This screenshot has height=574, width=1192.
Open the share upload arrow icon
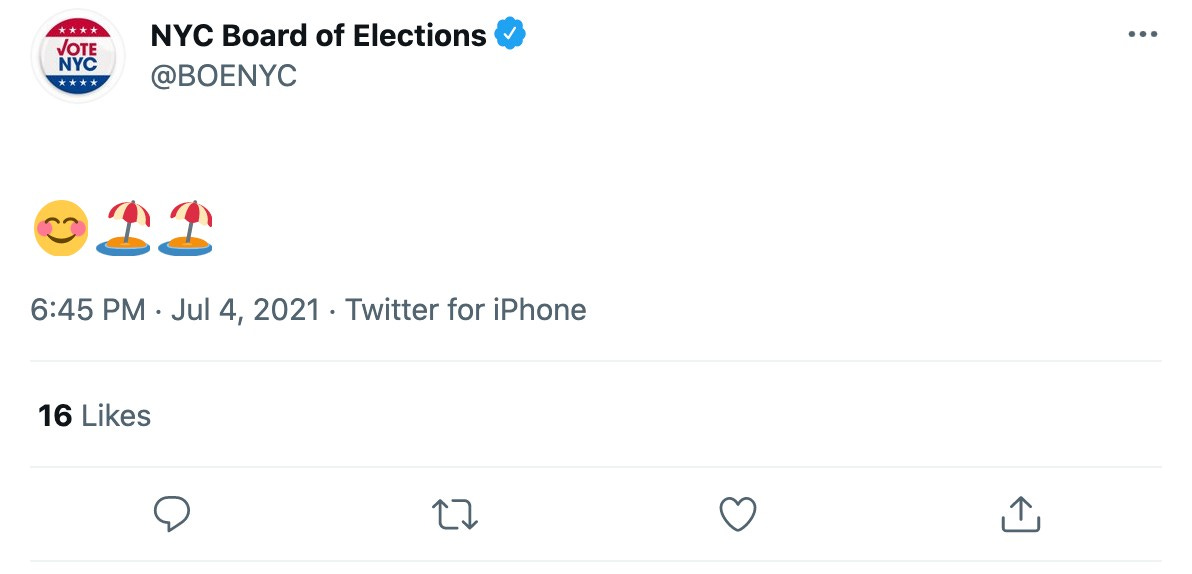click(x=1020, y=514)
